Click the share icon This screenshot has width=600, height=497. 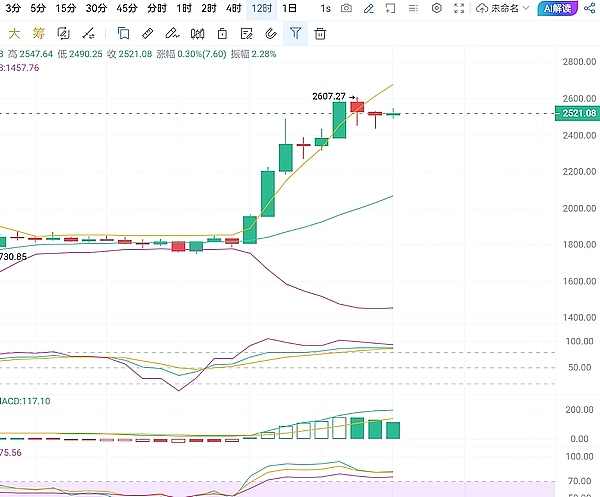588,8
